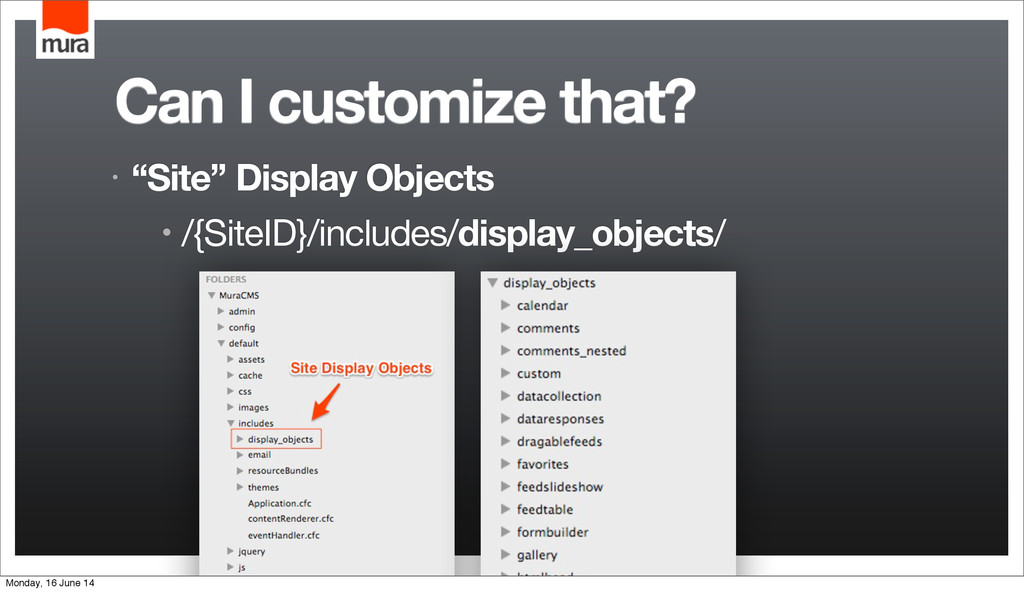Expand the formbuilder folder arrow

tap(505, 531)
